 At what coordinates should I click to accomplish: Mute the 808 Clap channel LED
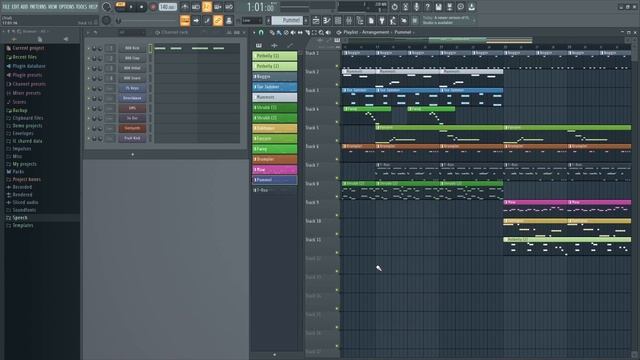[89, 58]
